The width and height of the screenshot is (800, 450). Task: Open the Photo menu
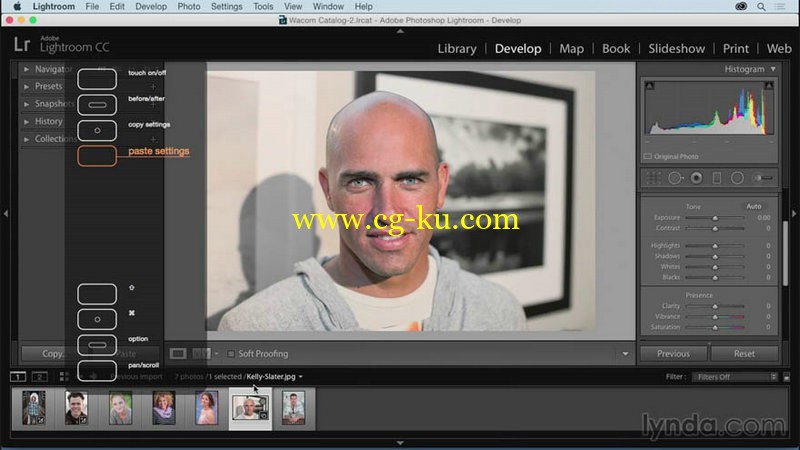point(189,7)
